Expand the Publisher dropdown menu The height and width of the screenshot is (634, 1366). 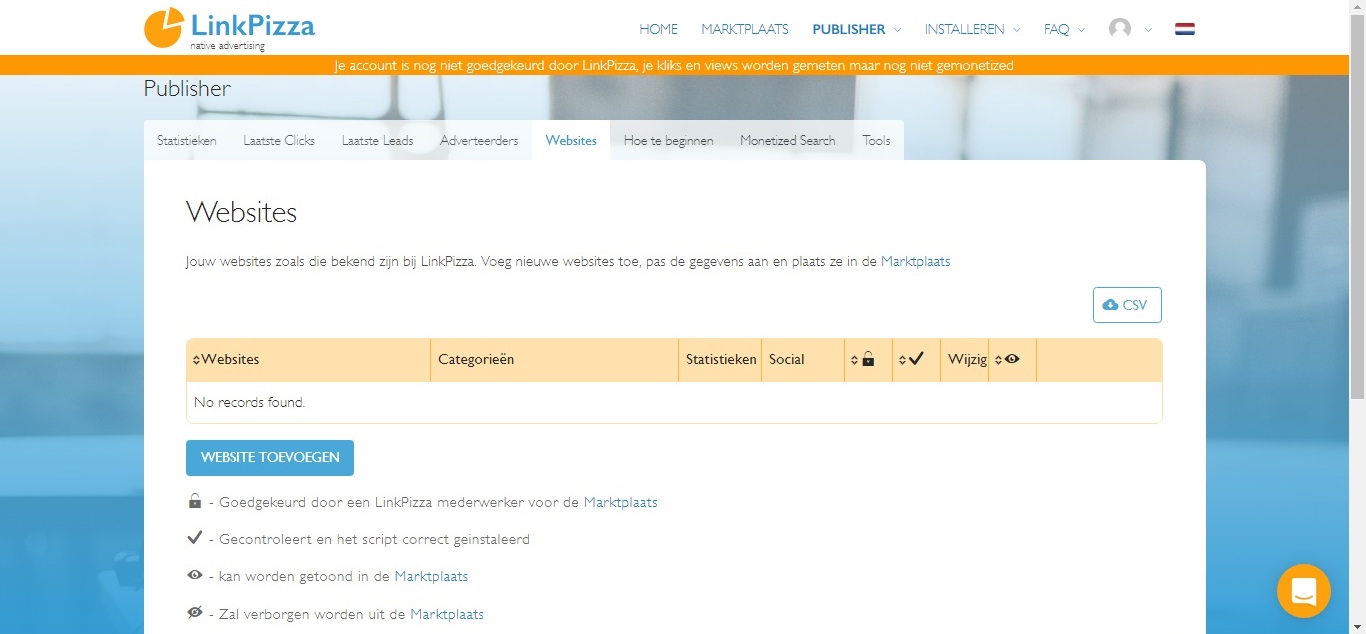(857, 29)
